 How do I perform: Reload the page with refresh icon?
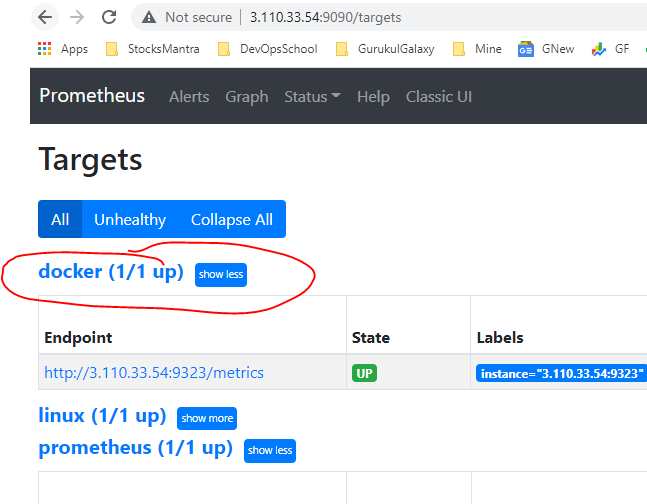click(x=109, y=17)
